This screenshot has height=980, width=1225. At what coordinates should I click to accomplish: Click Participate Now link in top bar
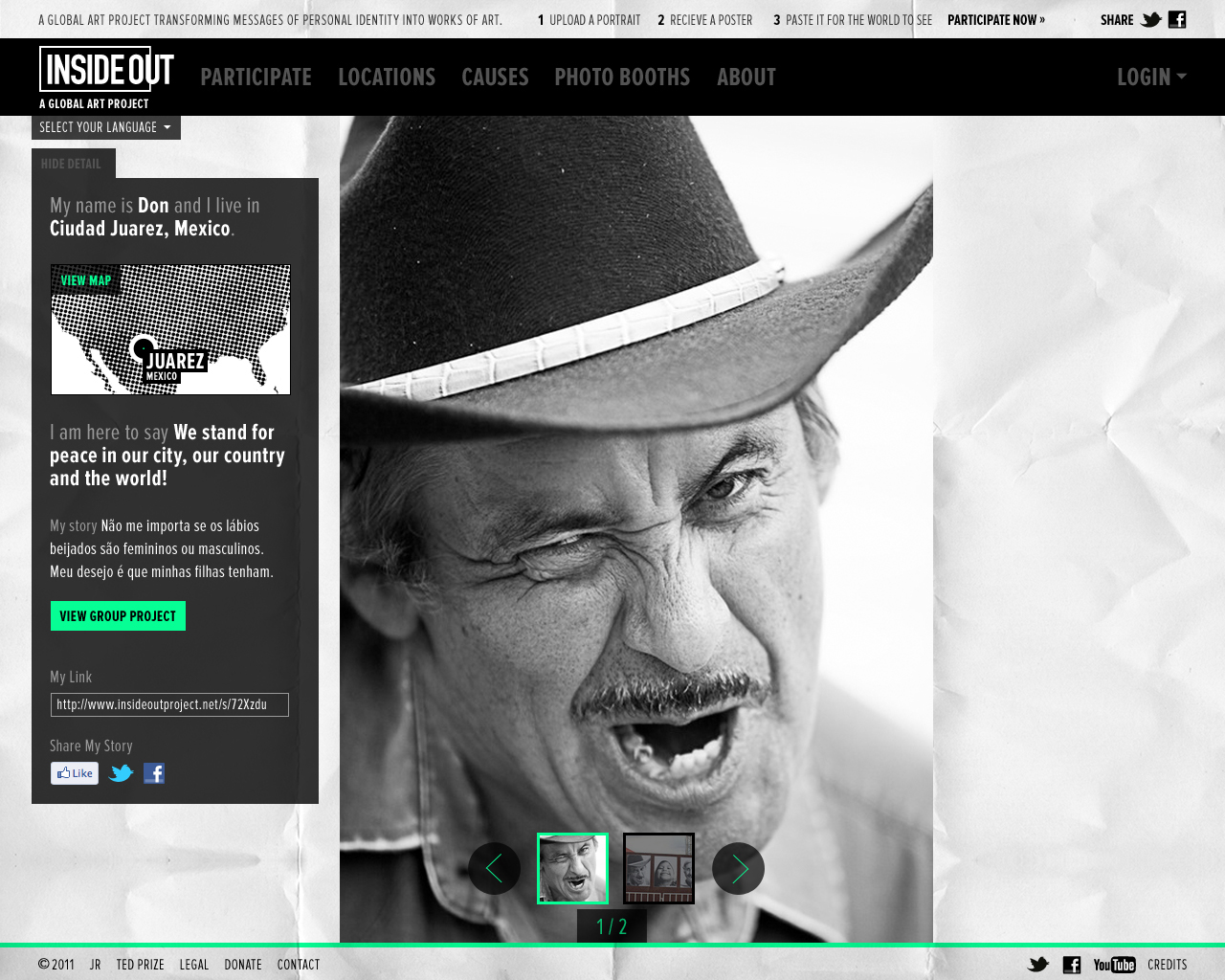point(996,20)
